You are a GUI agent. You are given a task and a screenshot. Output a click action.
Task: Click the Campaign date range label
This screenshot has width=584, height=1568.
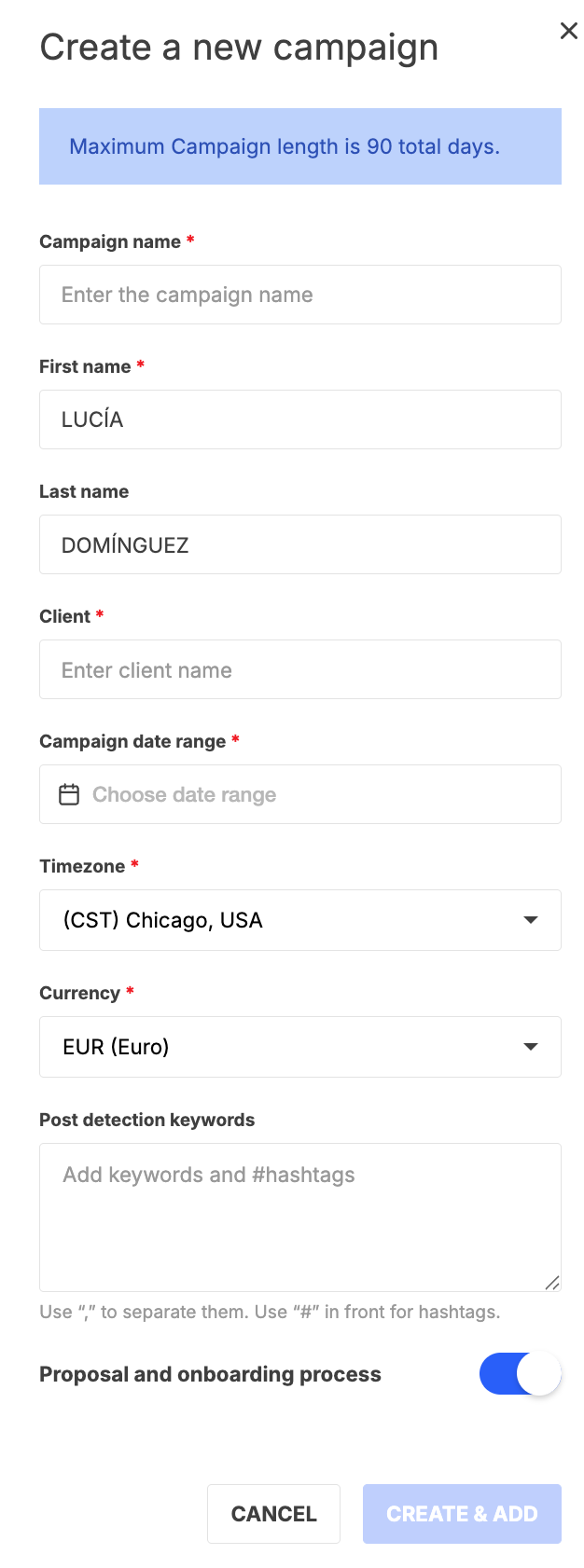coord(132,741)
